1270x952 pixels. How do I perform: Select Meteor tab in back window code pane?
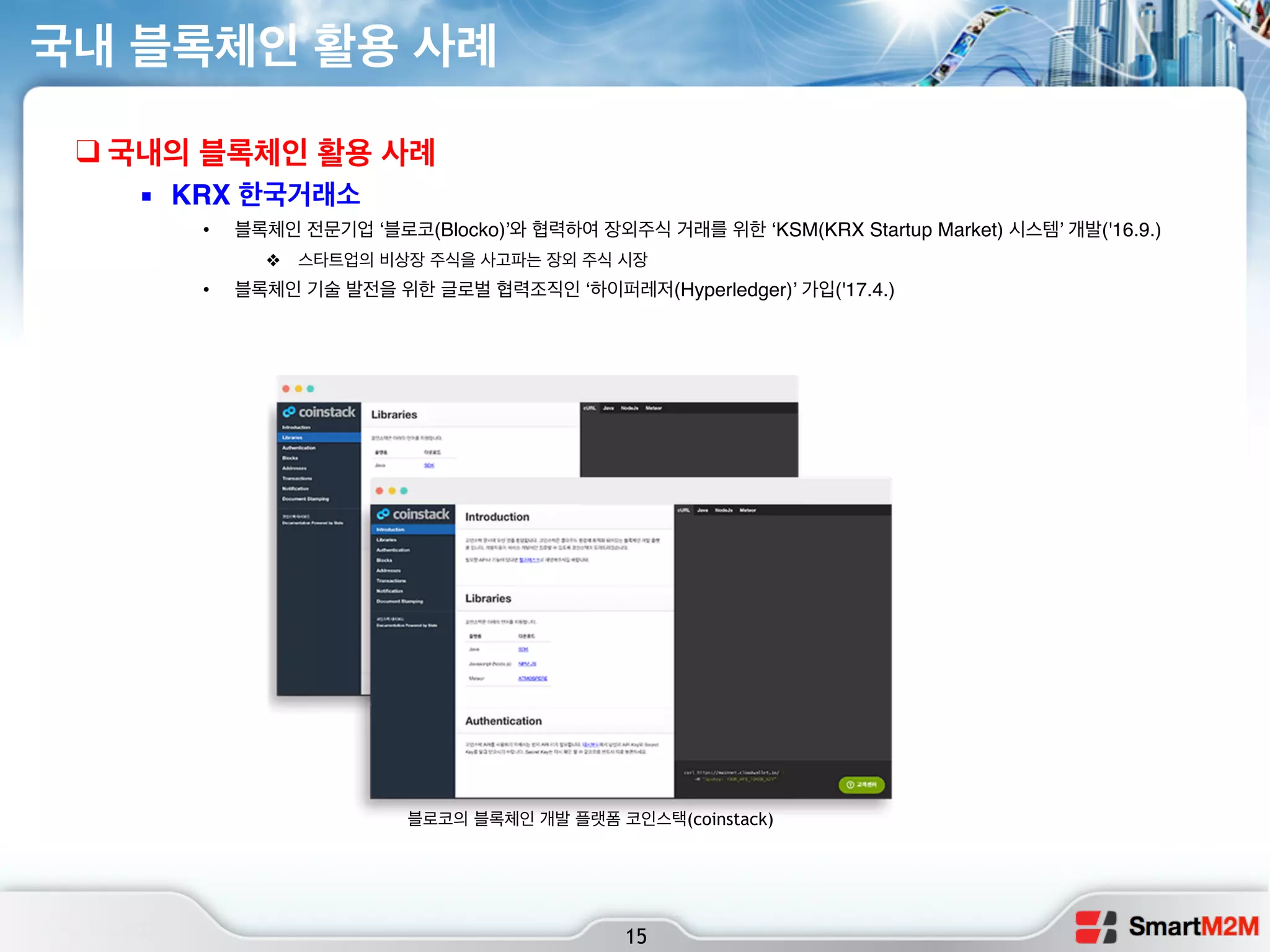click(654, 408)
